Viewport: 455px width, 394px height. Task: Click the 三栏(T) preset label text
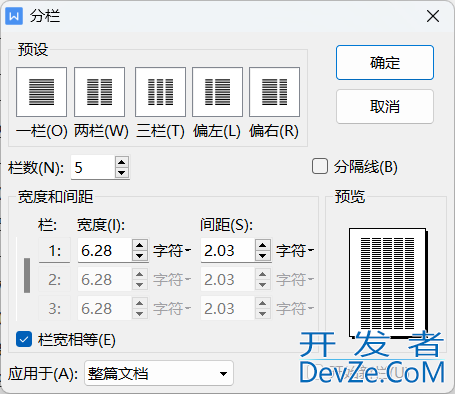(160, 131)
